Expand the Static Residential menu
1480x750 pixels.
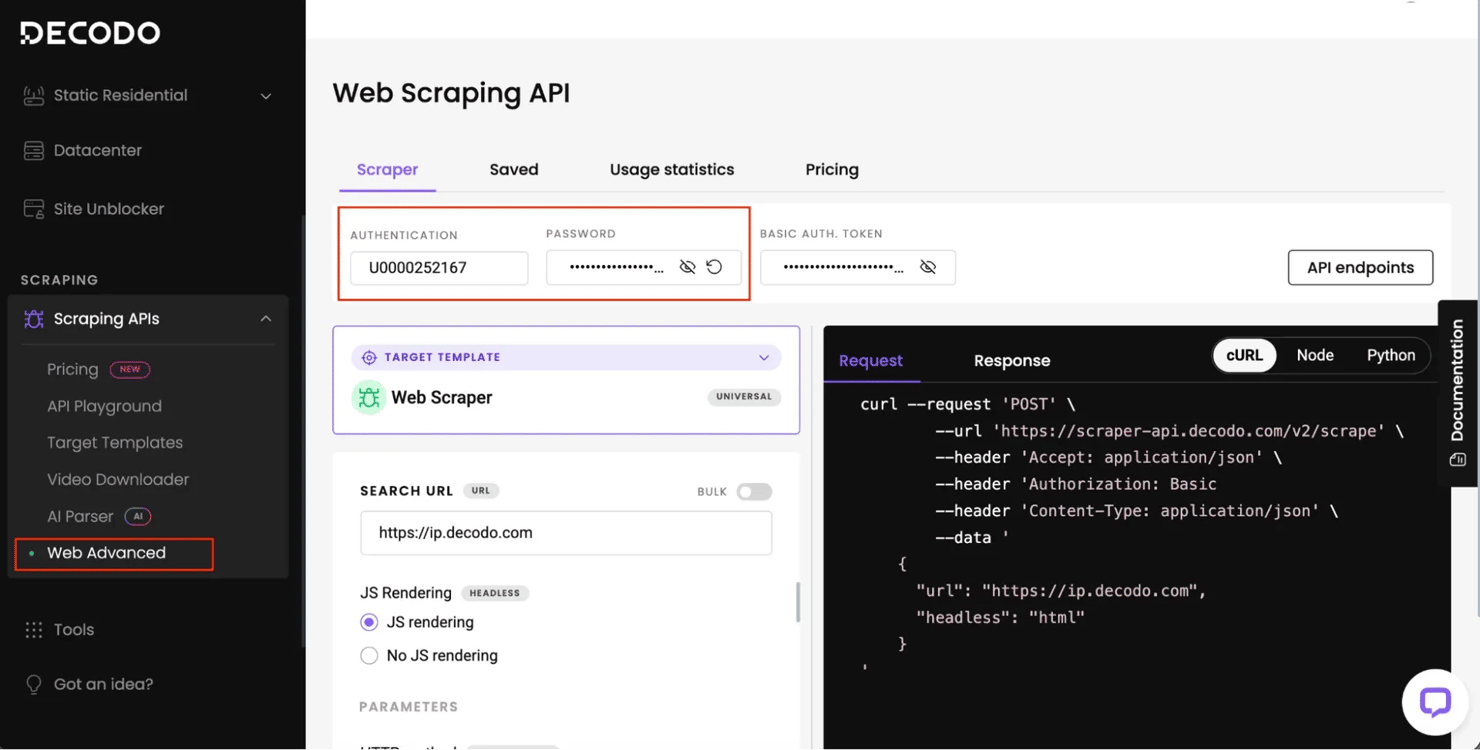pyautogui.click(x=266, y=96)
